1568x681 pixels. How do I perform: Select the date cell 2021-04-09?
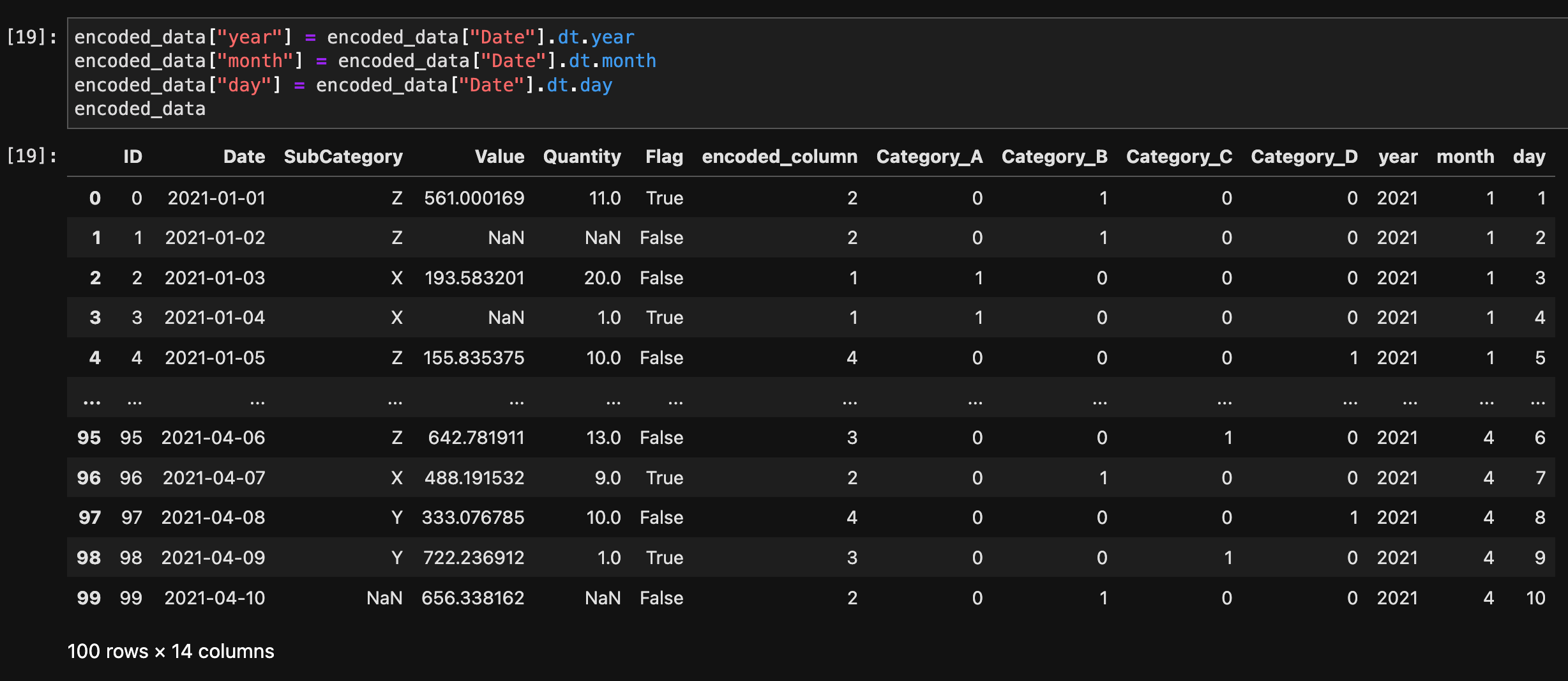(x=213, y=558)
